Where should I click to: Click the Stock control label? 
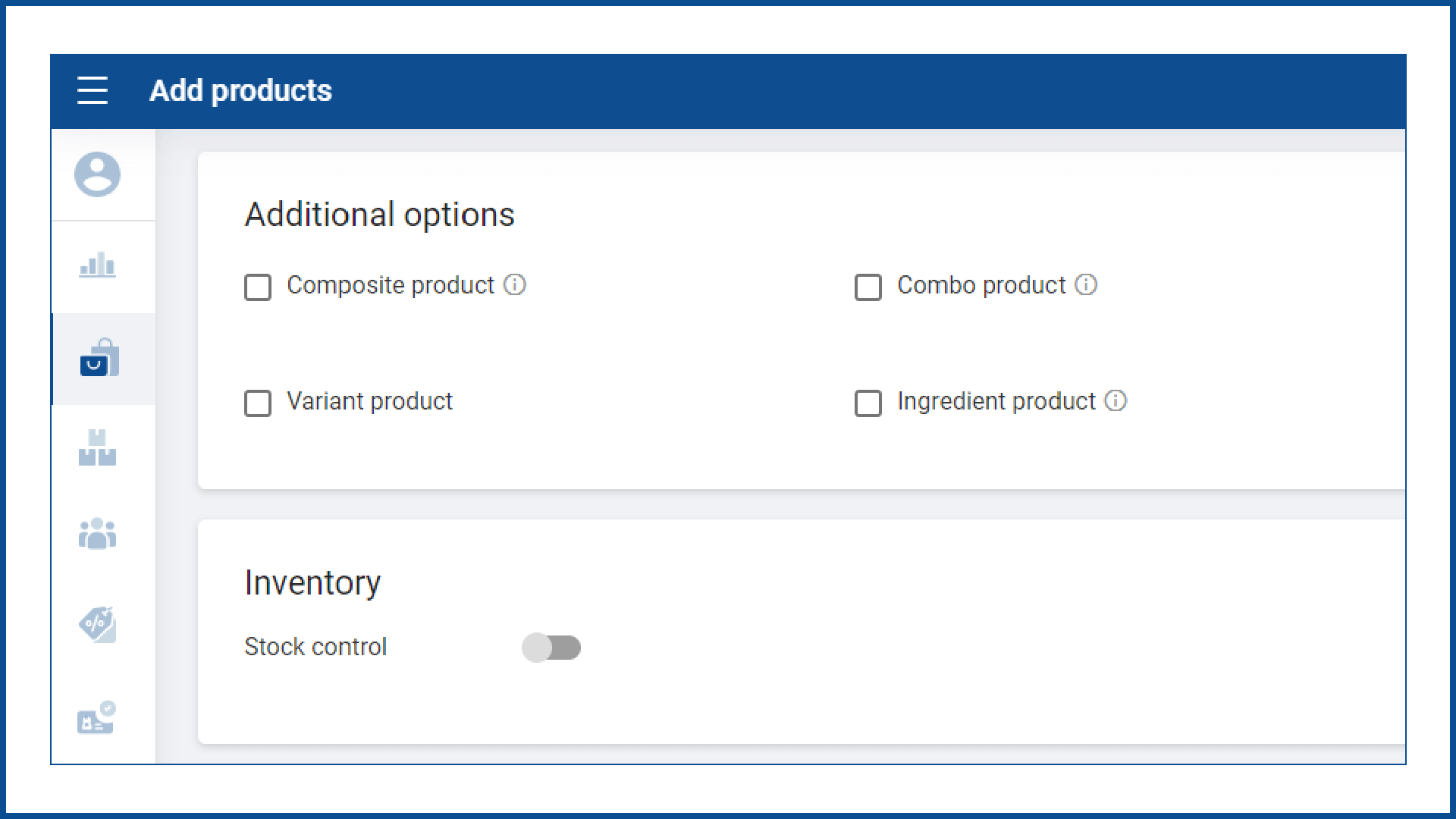coord(315,647)
